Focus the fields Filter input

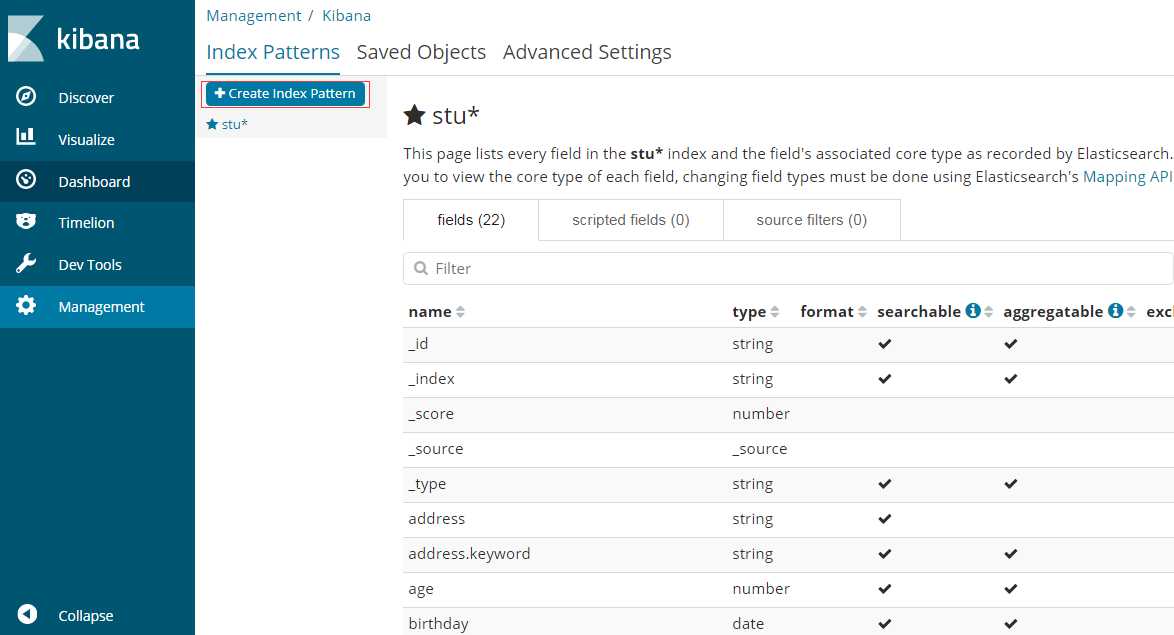pos(788,268)
